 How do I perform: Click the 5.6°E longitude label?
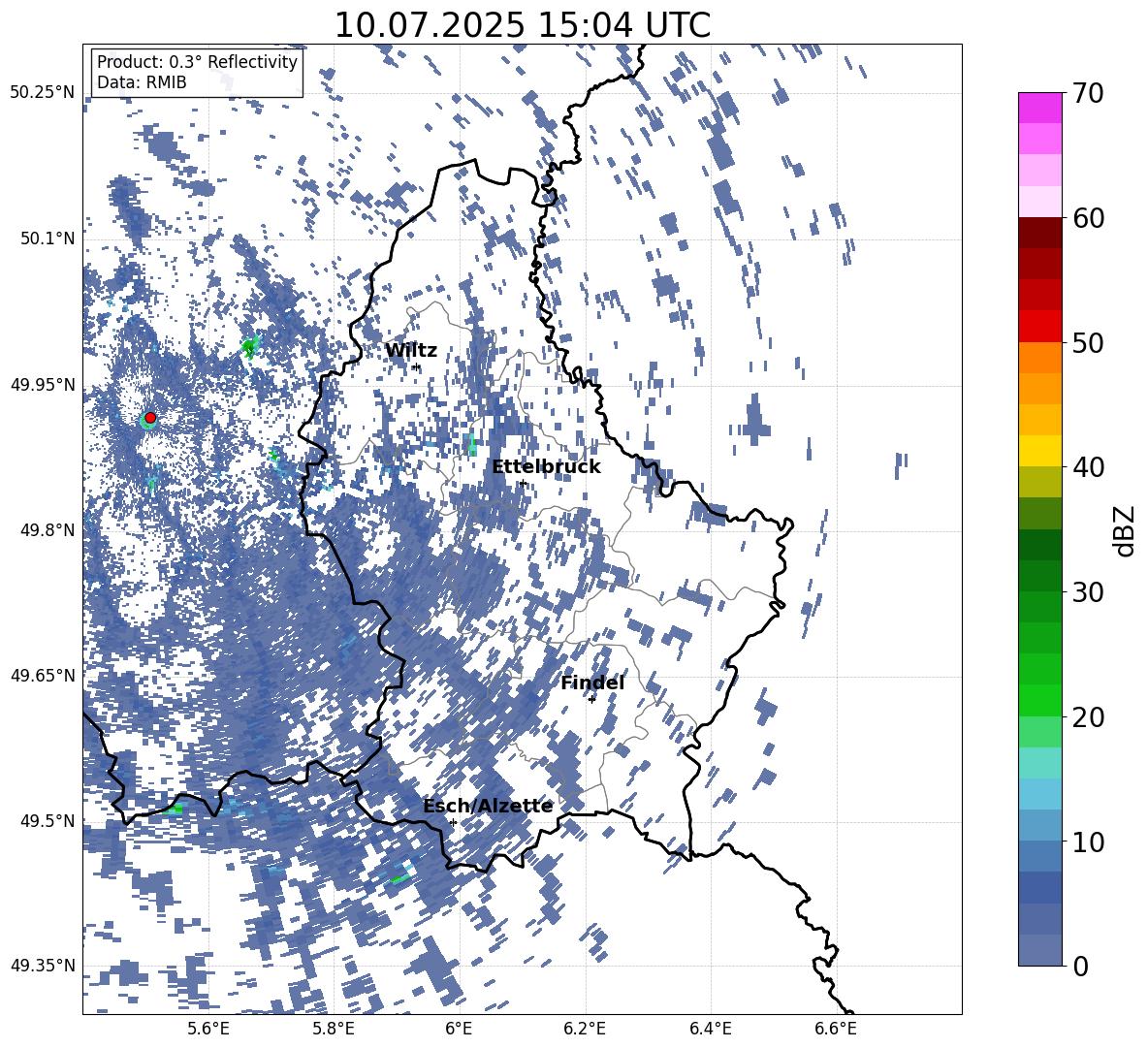[x=207, y=1029]
